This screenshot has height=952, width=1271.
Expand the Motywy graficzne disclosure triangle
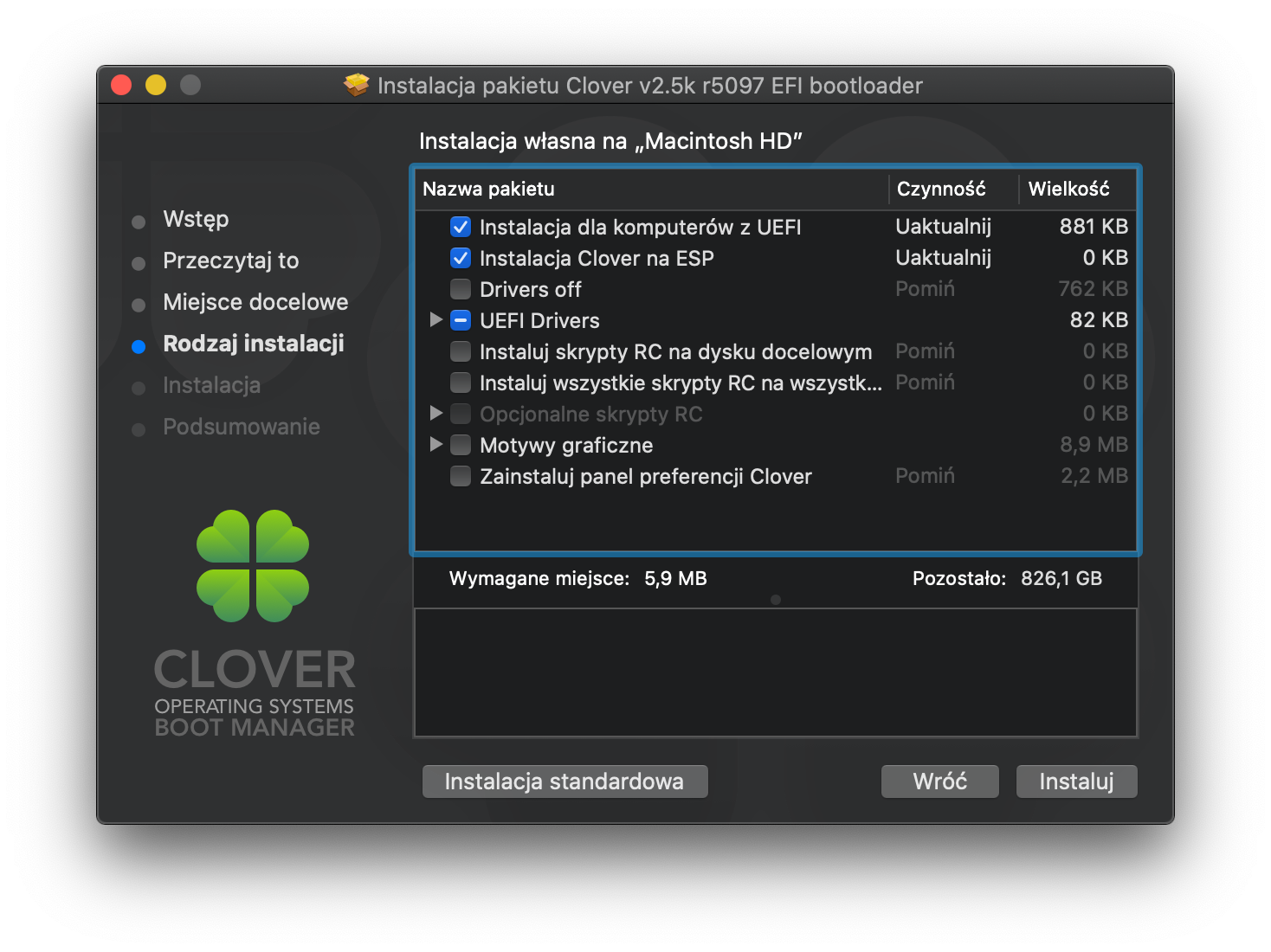pyautogui.click(x=436, y=445)
